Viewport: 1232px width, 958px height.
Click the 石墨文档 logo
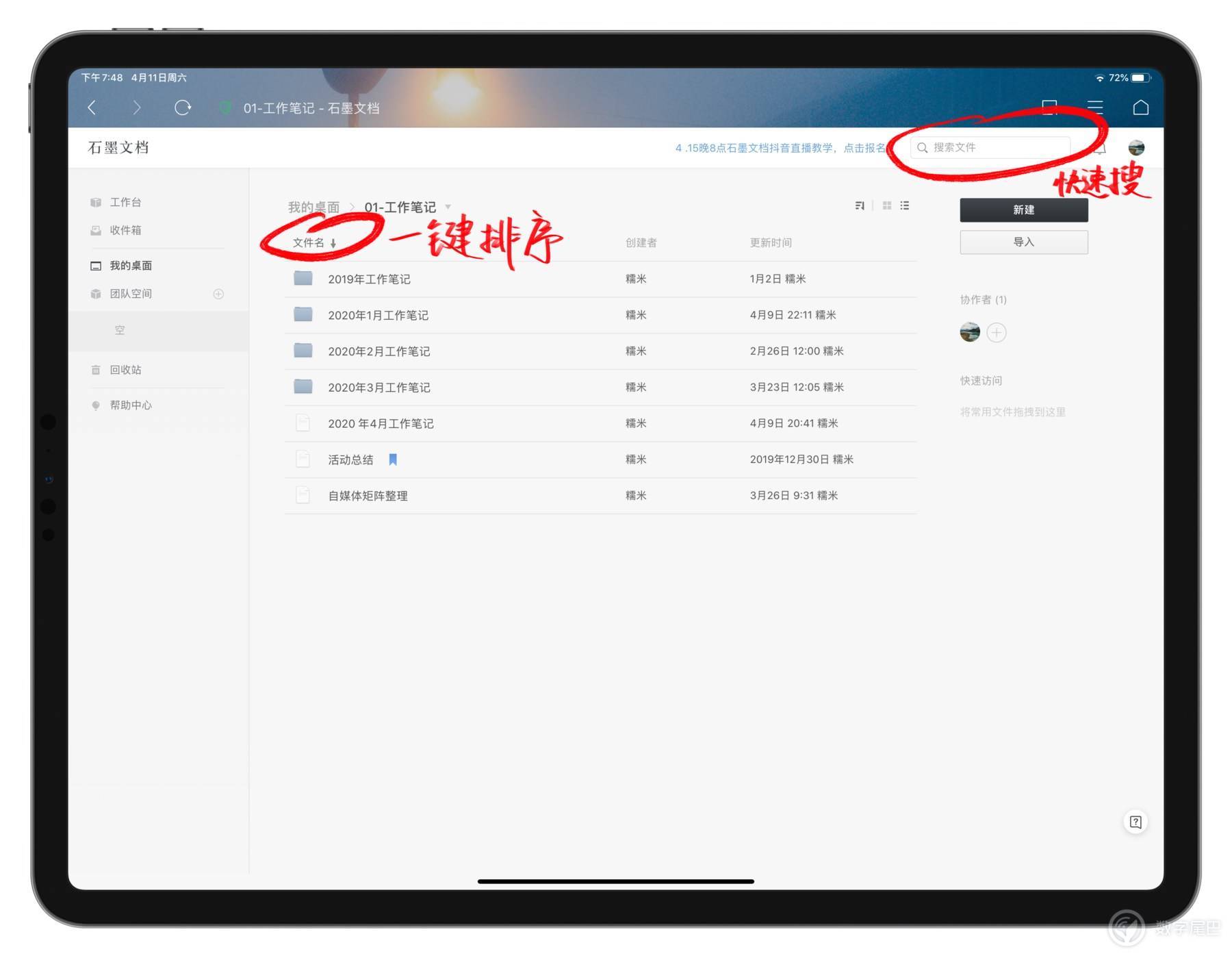pos(118,147)
